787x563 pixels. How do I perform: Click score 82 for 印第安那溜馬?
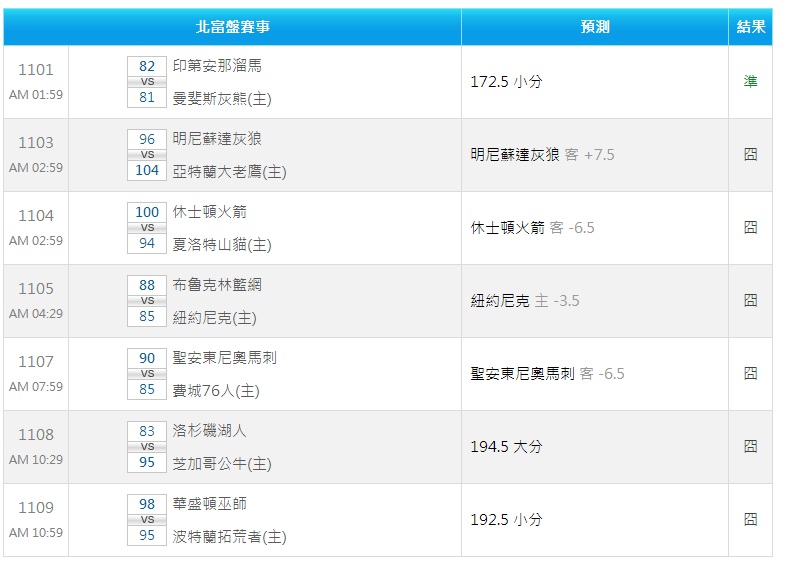tap(147, 66)
